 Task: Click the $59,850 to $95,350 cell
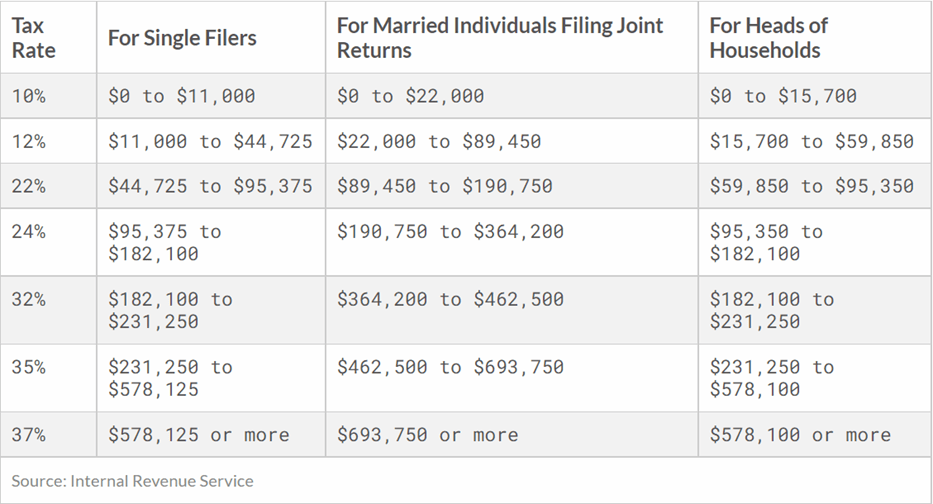click(811, 186)
